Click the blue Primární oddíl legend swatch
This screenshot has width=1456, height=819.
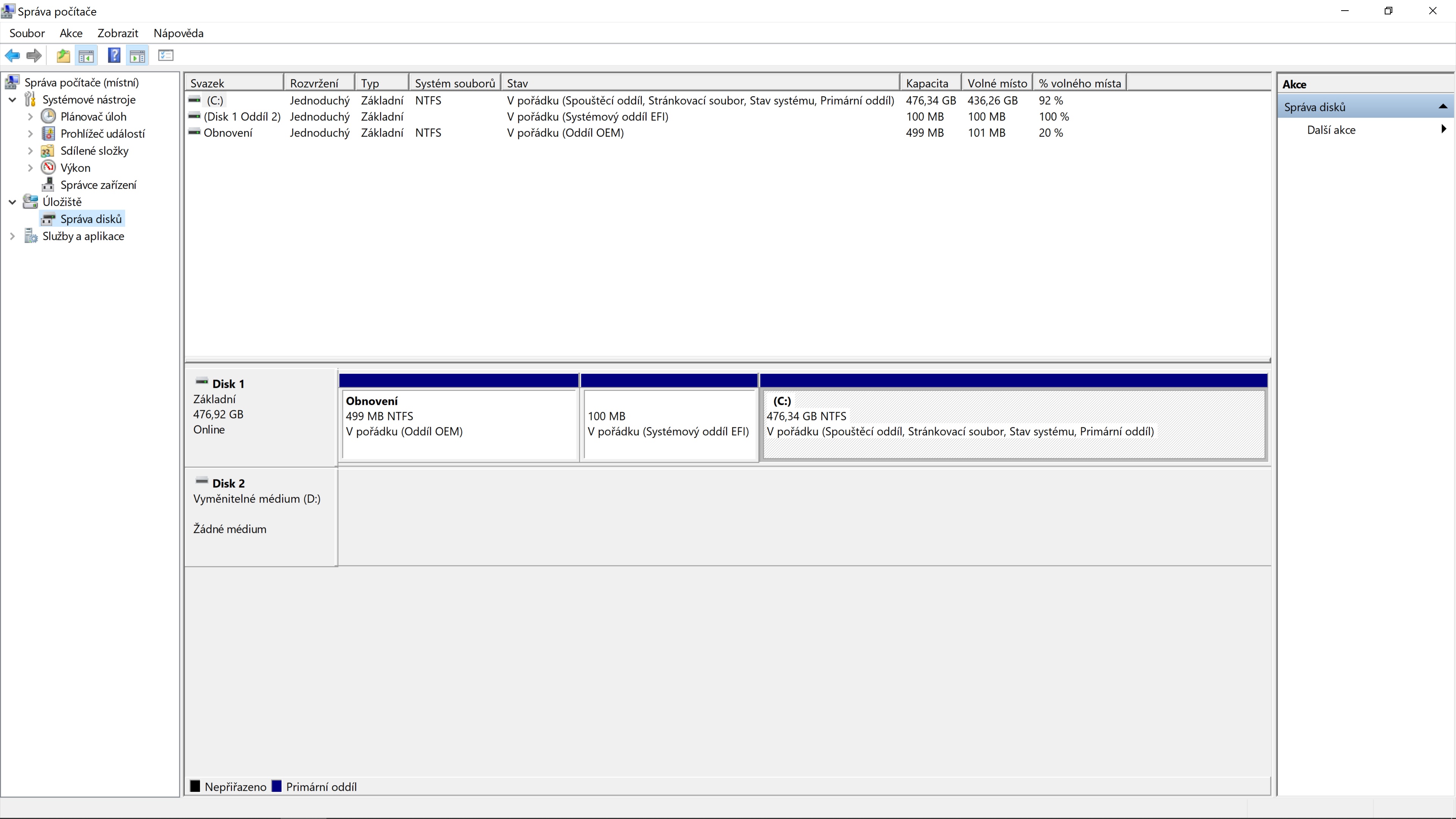pos(276,786)
